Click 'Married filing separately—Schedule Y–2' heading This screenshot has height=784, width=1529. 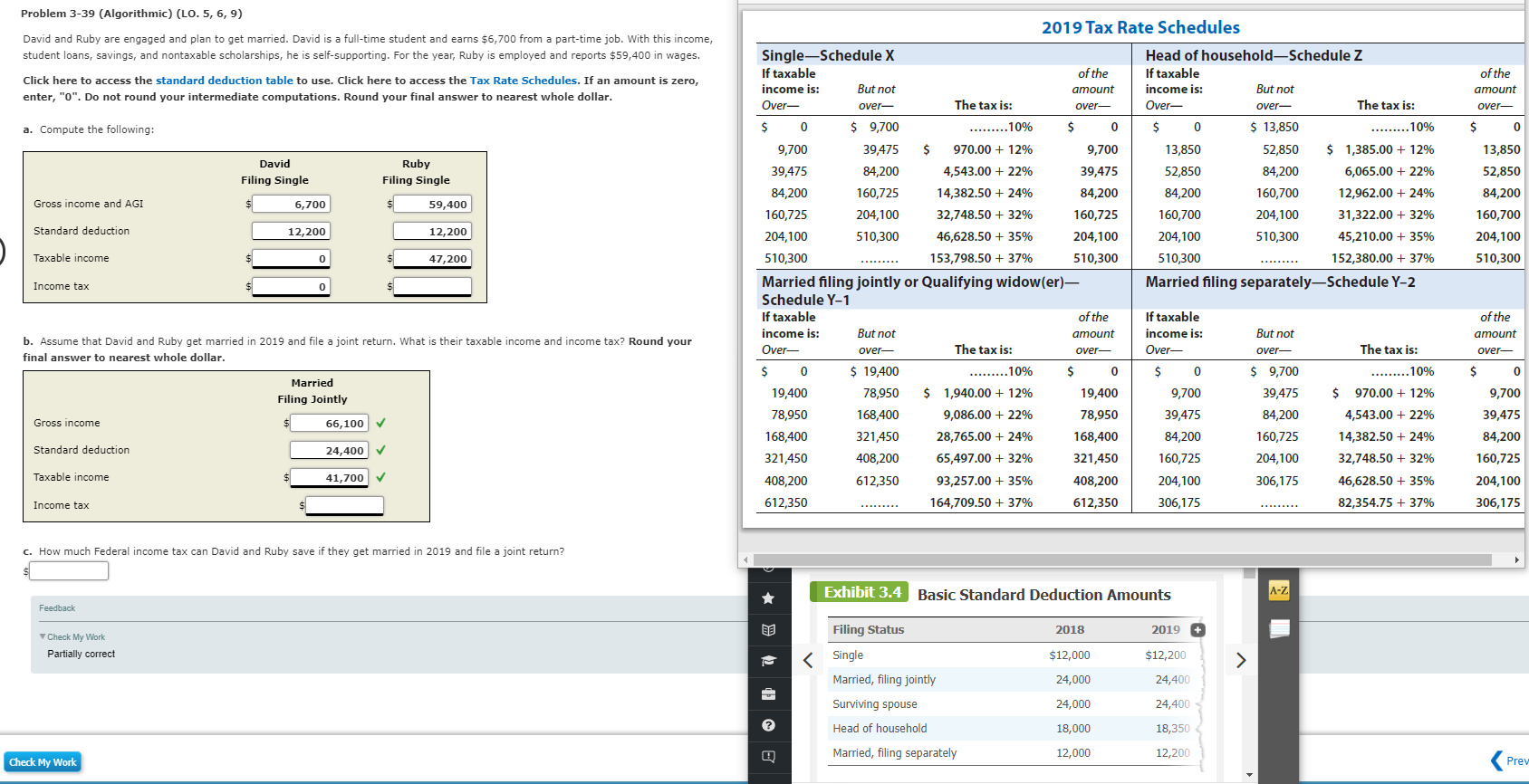point(1280,282)
